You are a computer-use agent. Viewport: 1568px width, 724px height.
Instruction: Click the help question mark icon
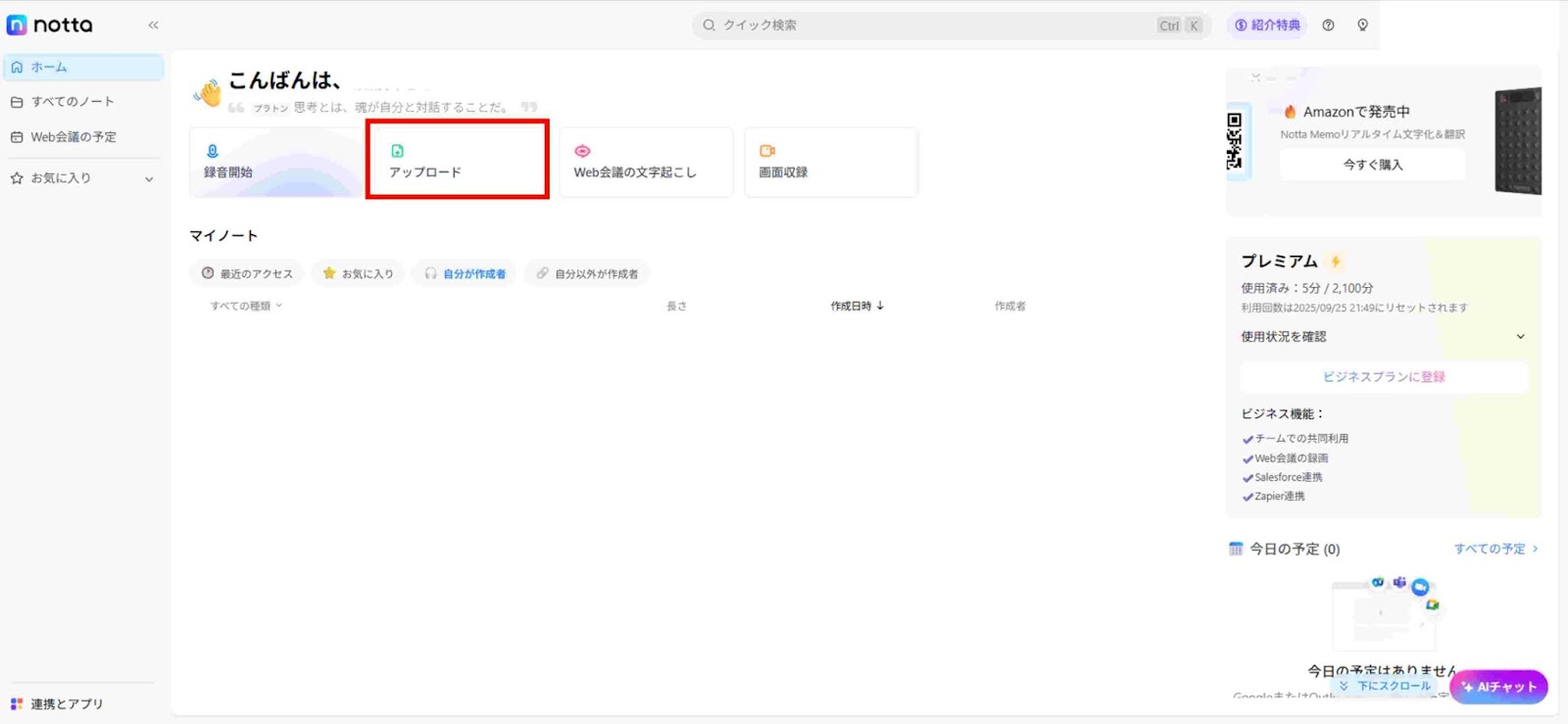coord(1328,25)
